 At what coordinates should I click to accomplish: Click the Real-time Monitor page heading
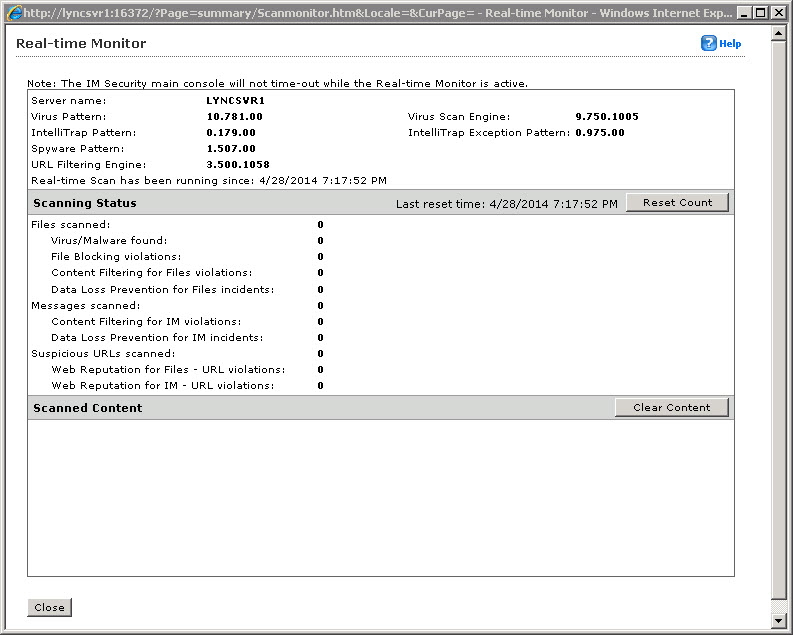[81, 44]
